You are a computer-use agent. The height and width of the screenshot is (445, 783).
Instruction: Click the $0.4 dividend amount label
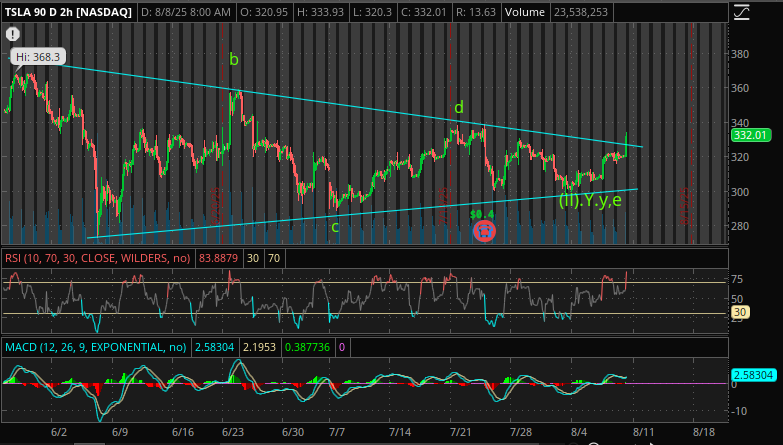[x=483, y=212]
